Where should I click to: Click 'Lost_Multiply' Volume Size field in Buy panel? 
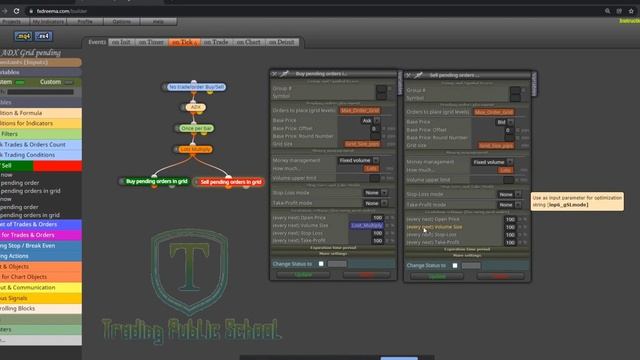click(367, 225)
